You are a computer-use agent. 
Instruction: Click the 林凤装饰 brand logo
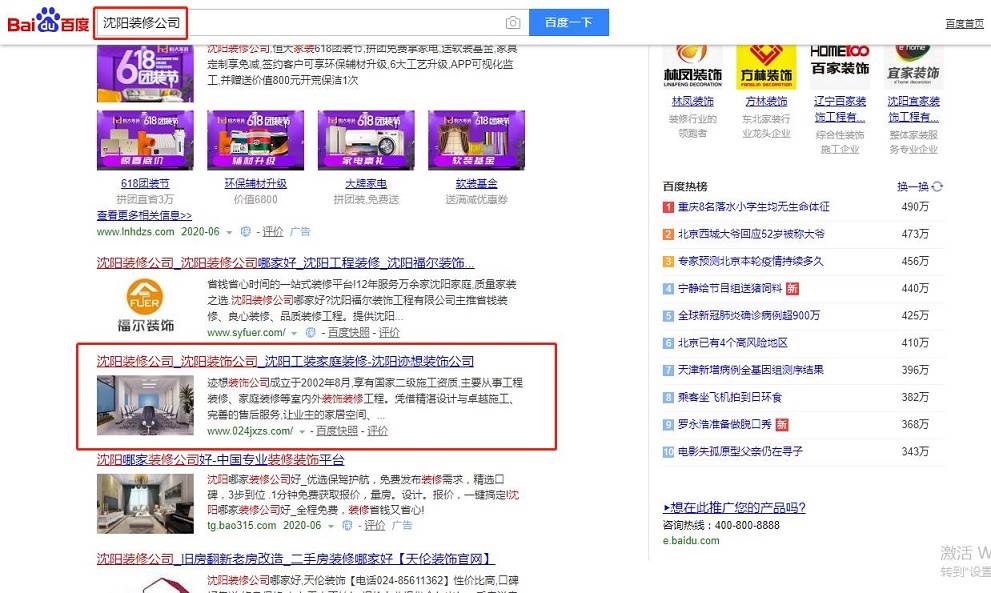(693, 68)
